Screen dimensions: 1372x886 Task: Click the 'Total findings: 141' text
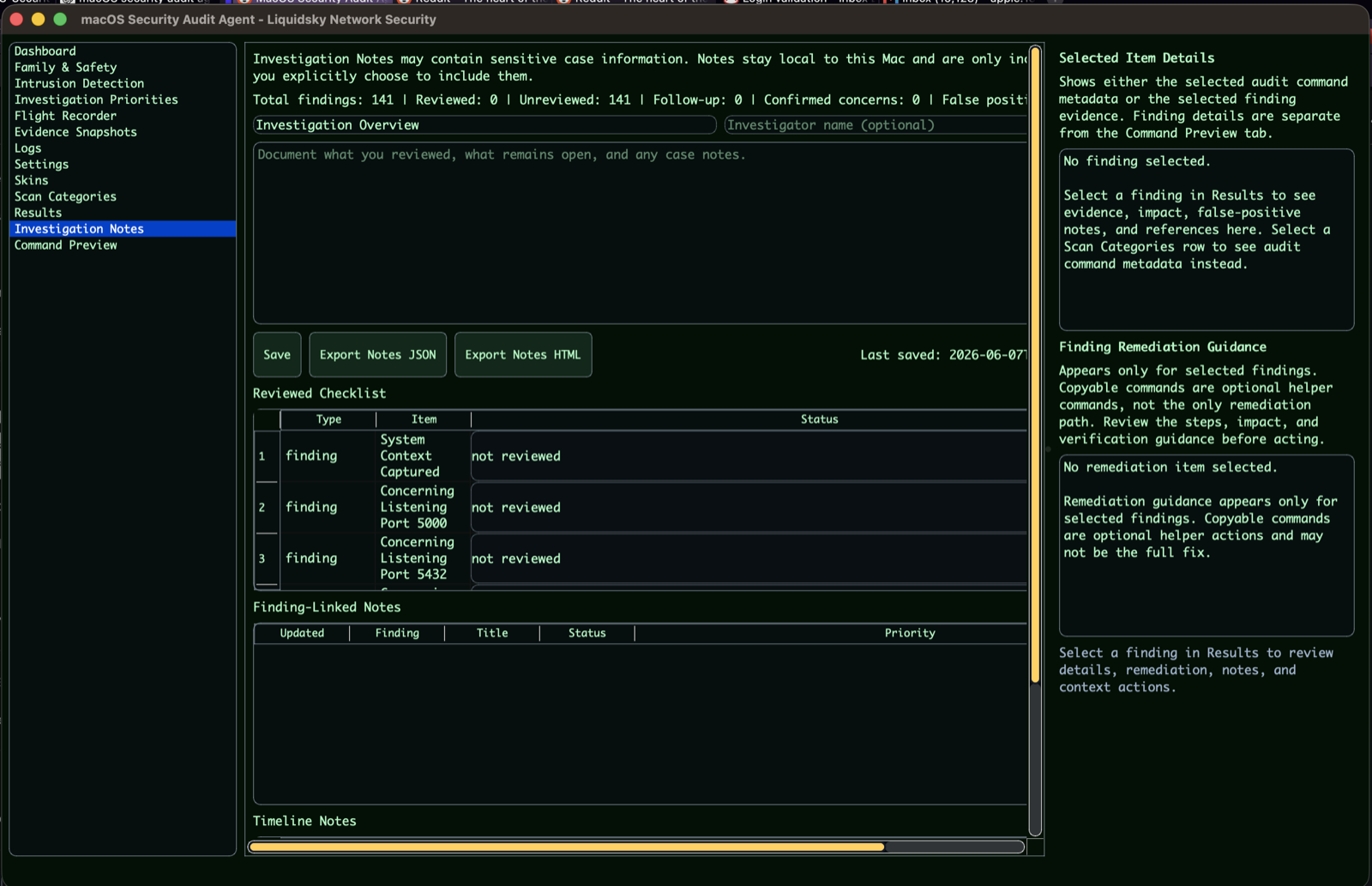[323, 100]
